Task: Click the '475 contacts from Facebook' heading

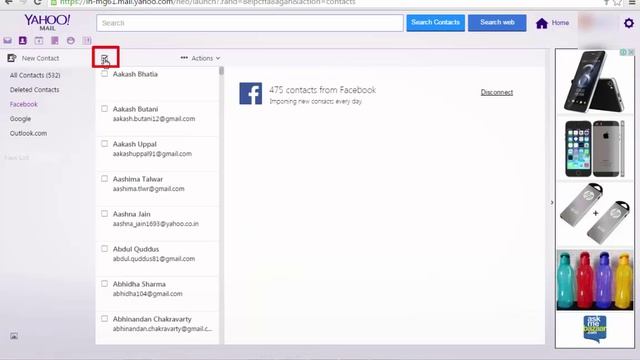Action: 322,90
